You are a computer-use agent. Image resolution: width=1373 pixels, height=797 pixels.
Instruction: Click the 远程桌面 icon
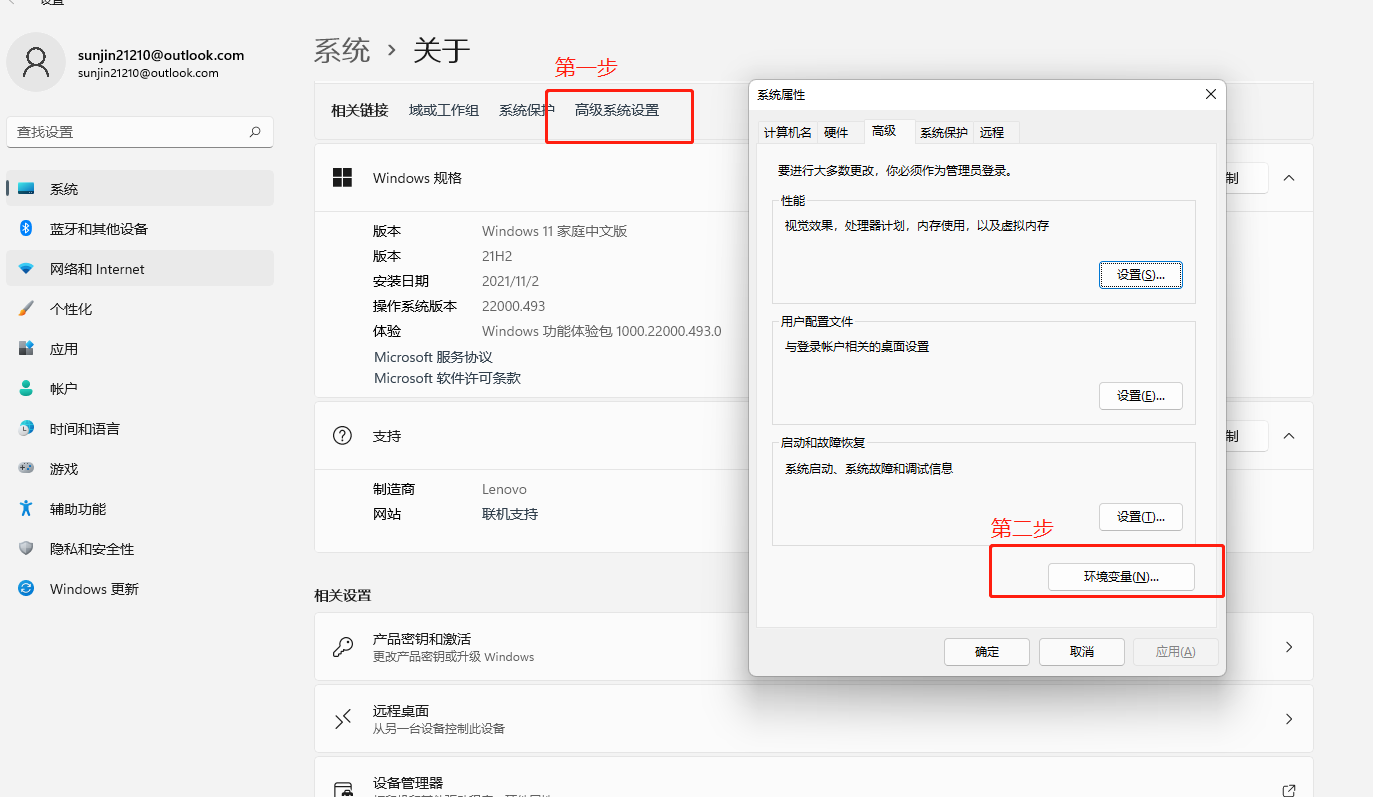(342, 718)
